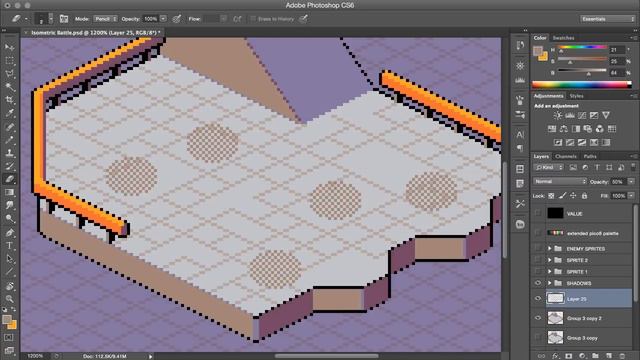Switch to the Paths tab
Screen dimensions: 640x360
point(590,156)
